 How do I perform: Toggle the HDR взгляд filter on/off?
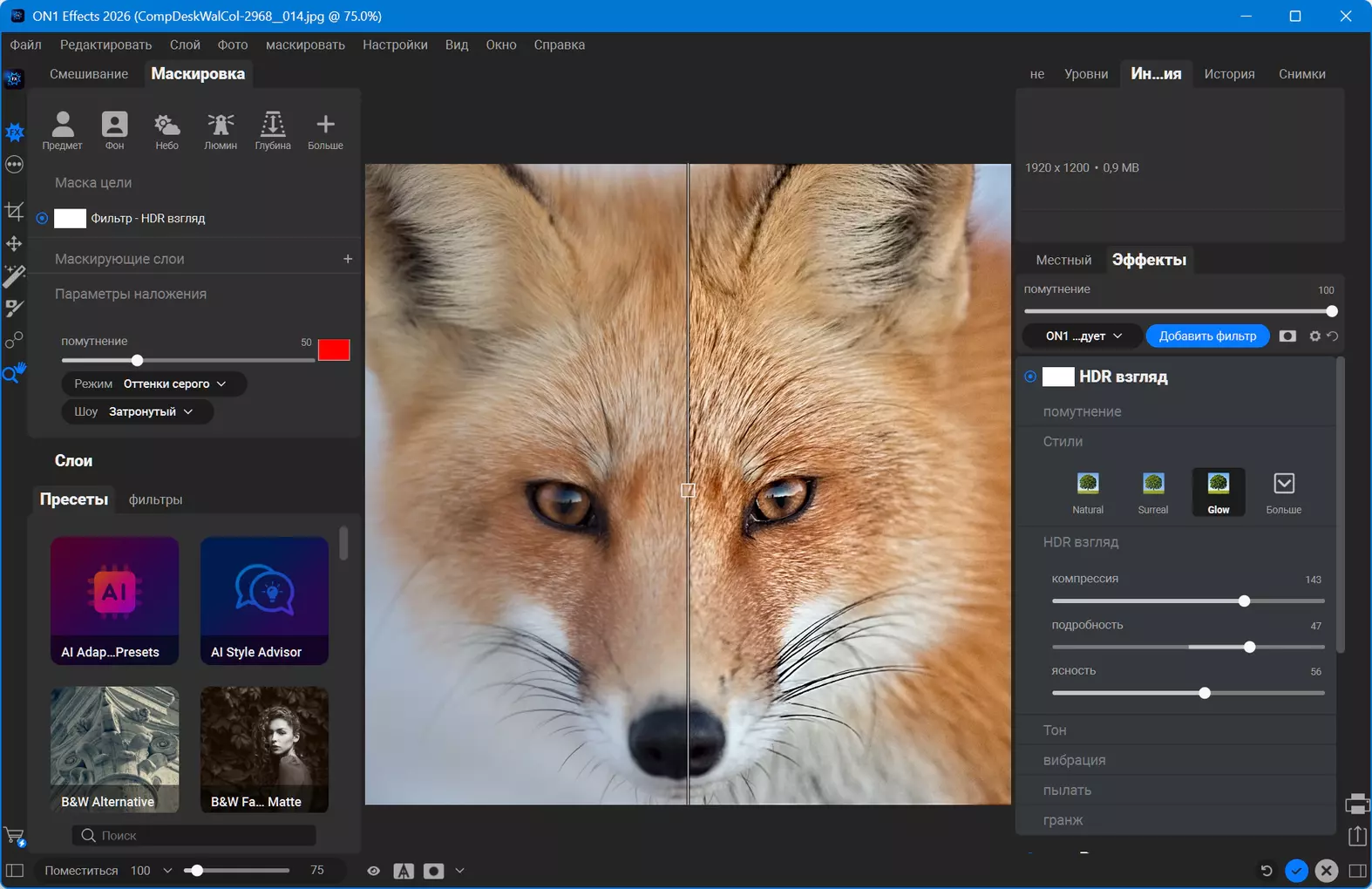click(1030, 377)
